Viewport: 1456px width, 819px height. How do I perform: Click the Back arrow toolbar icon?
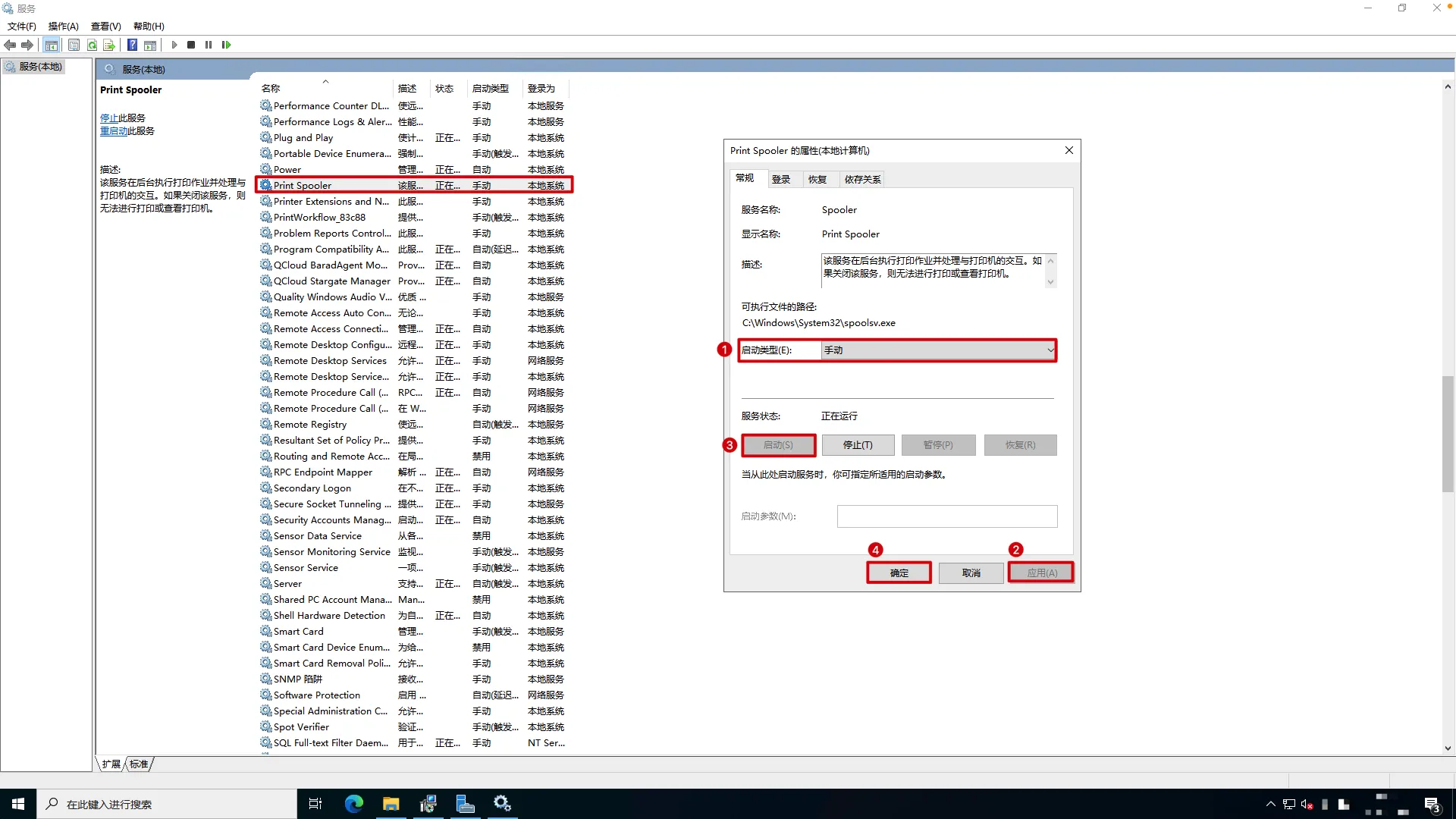coord(10,45)
